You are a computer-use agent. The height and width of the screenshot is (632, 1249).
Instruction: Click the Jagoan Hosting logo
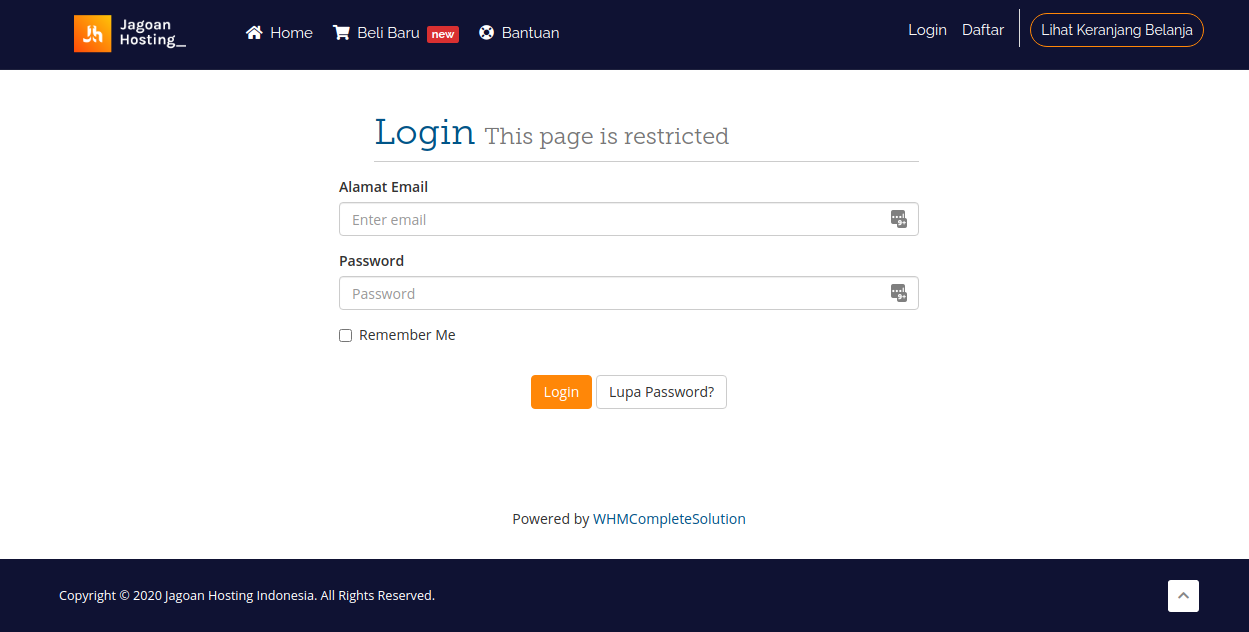coord(130,33)
